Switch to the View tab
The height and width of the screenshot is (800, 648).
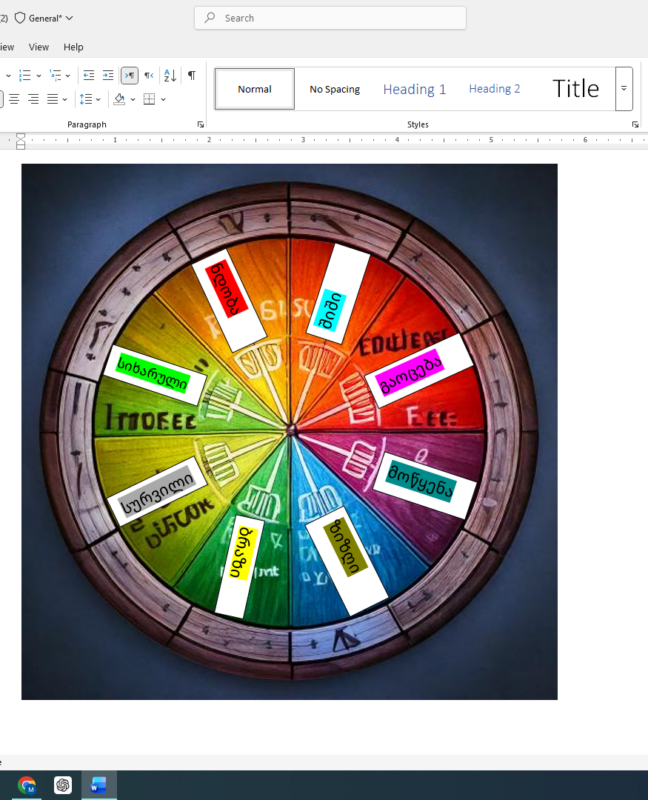(x=39, y=47)
